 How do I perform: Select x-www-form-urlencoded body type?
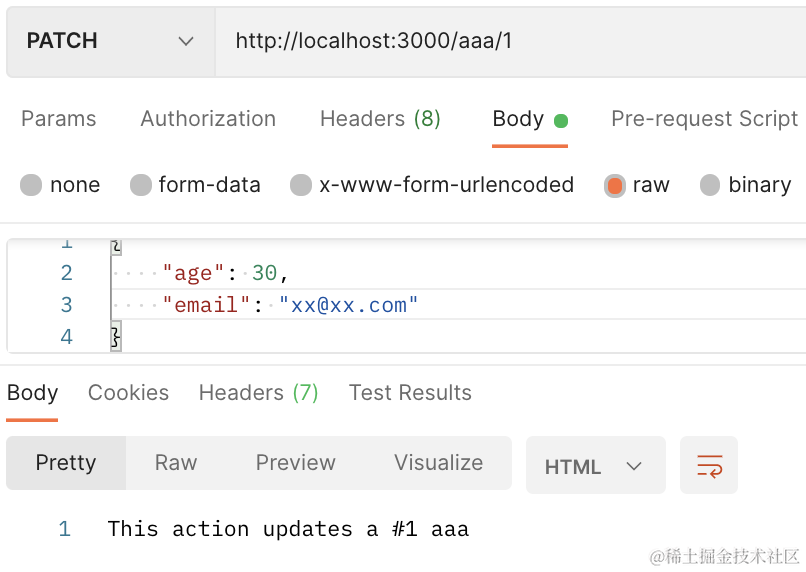(x=301, y=185)
